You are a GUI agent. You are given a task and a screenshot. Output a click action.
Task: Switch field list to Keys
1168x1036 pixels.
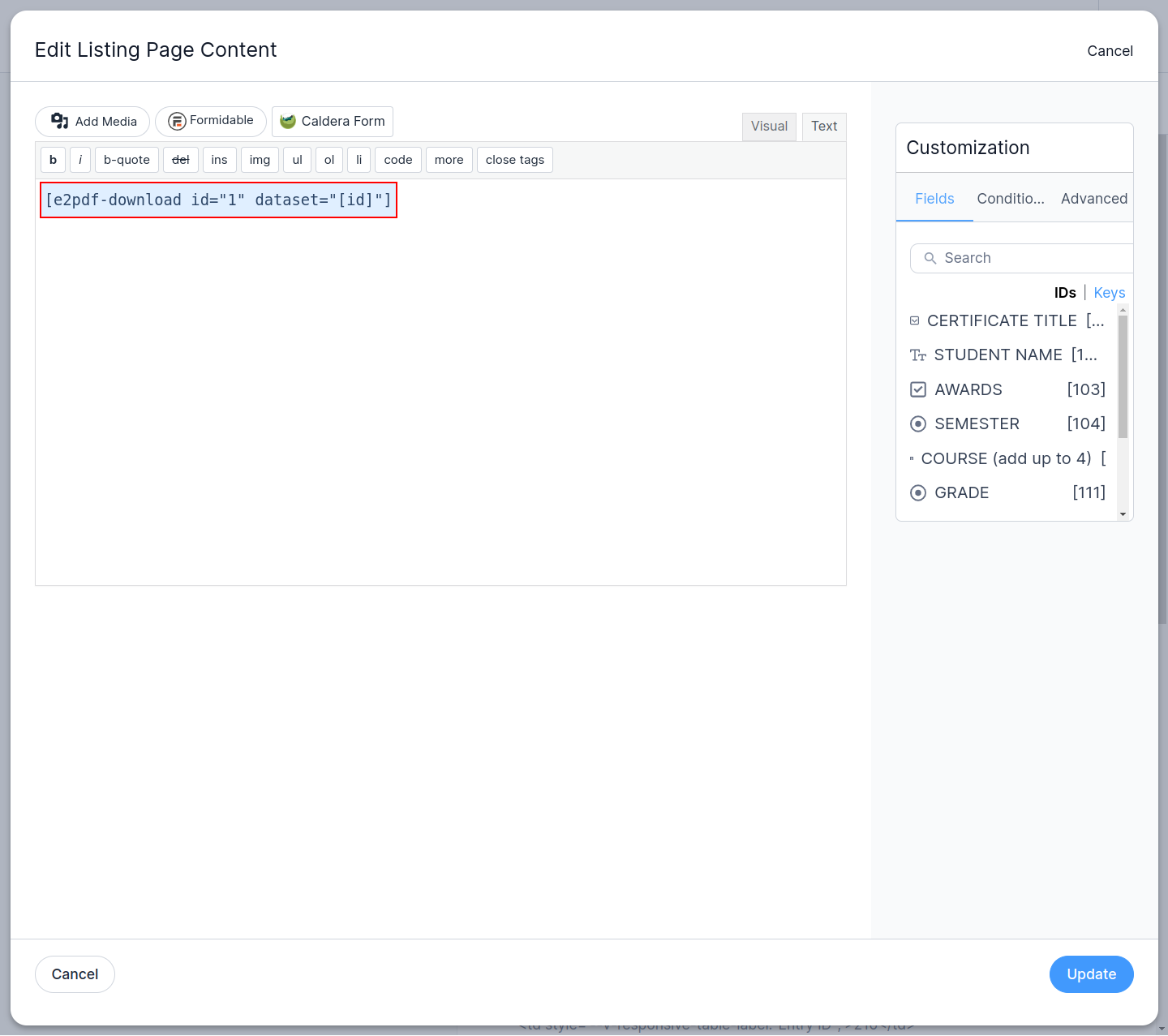1109,293
